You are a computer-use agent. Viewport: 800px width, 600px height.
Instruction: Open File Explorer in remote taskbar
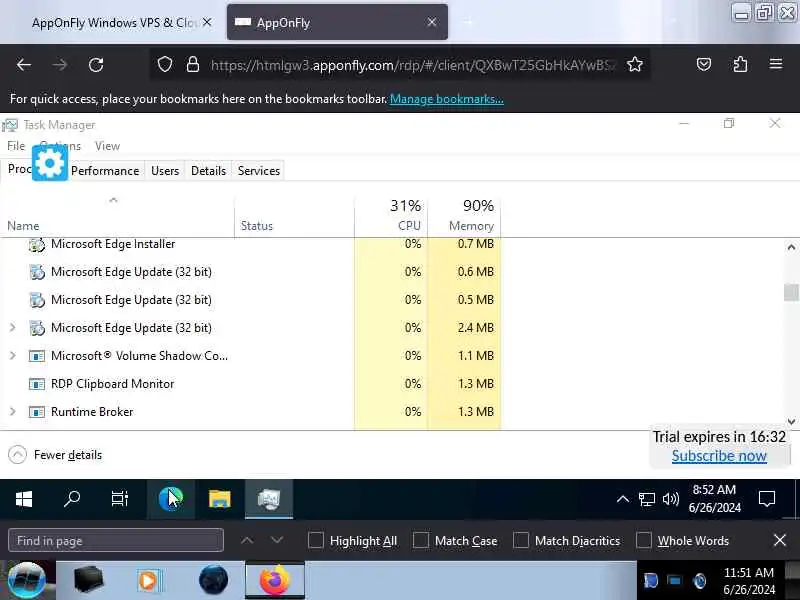click(x=219, y=498)
